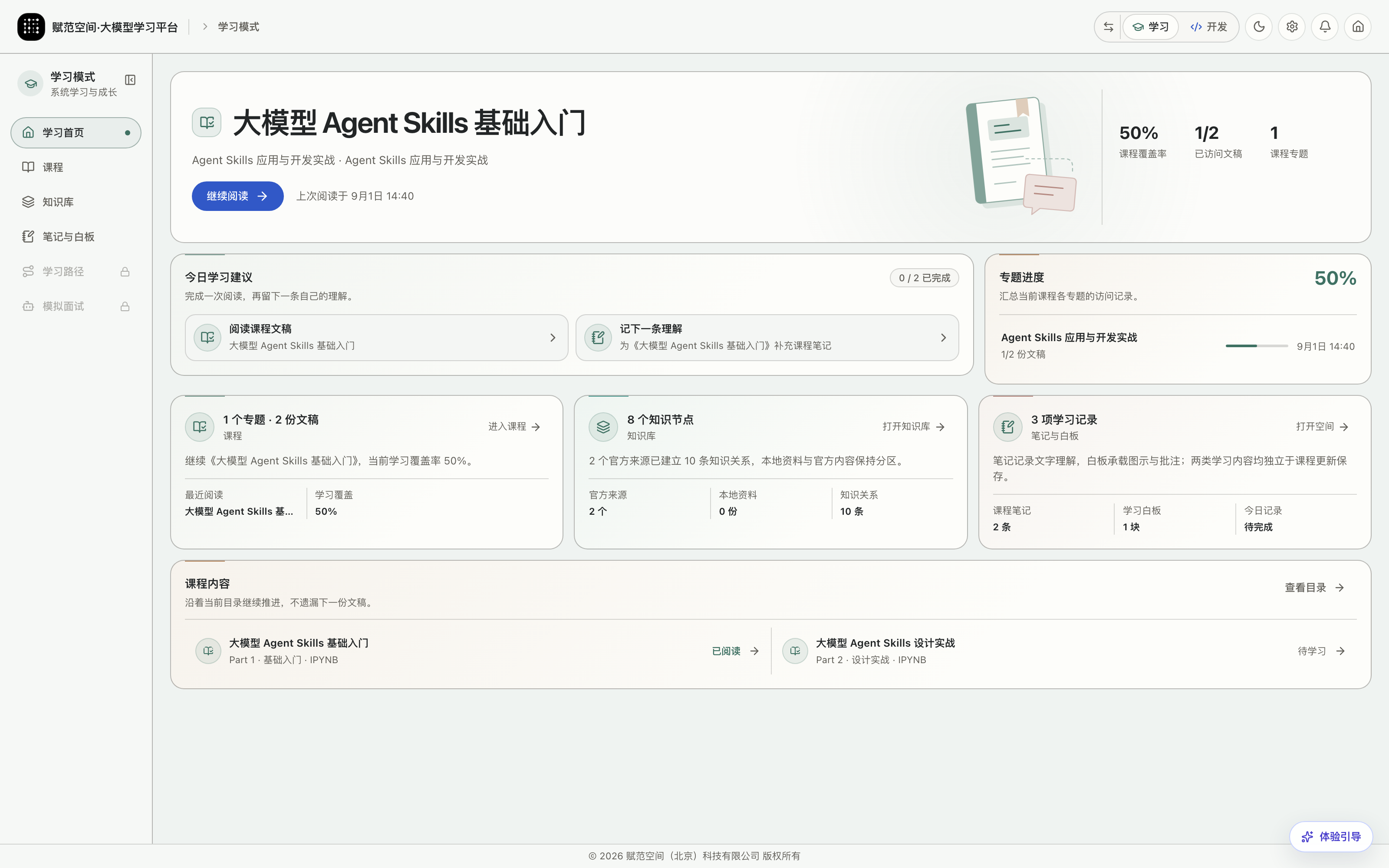Open 阅读课程文稿 suggestion chevron

553,338
